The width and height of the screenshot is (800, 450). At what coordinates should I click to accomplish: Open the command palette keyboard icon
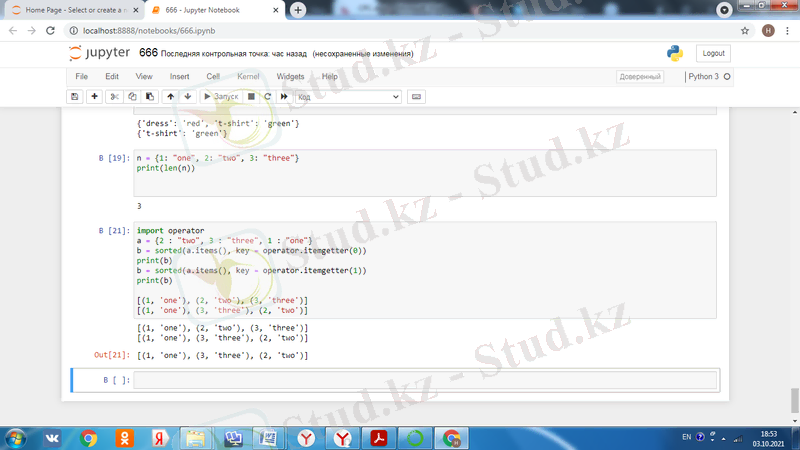416,96
